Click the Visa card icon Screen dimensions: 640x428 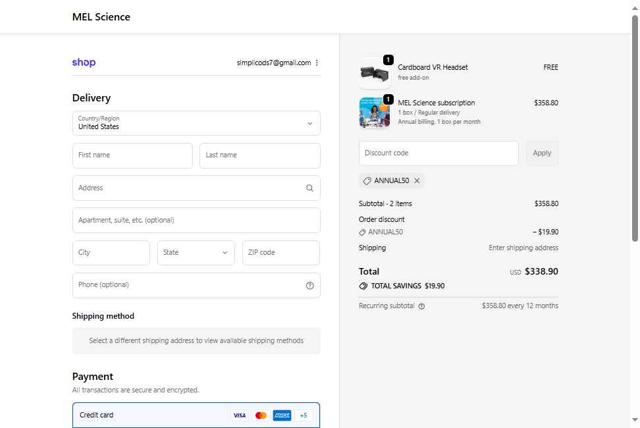(240, 415)
